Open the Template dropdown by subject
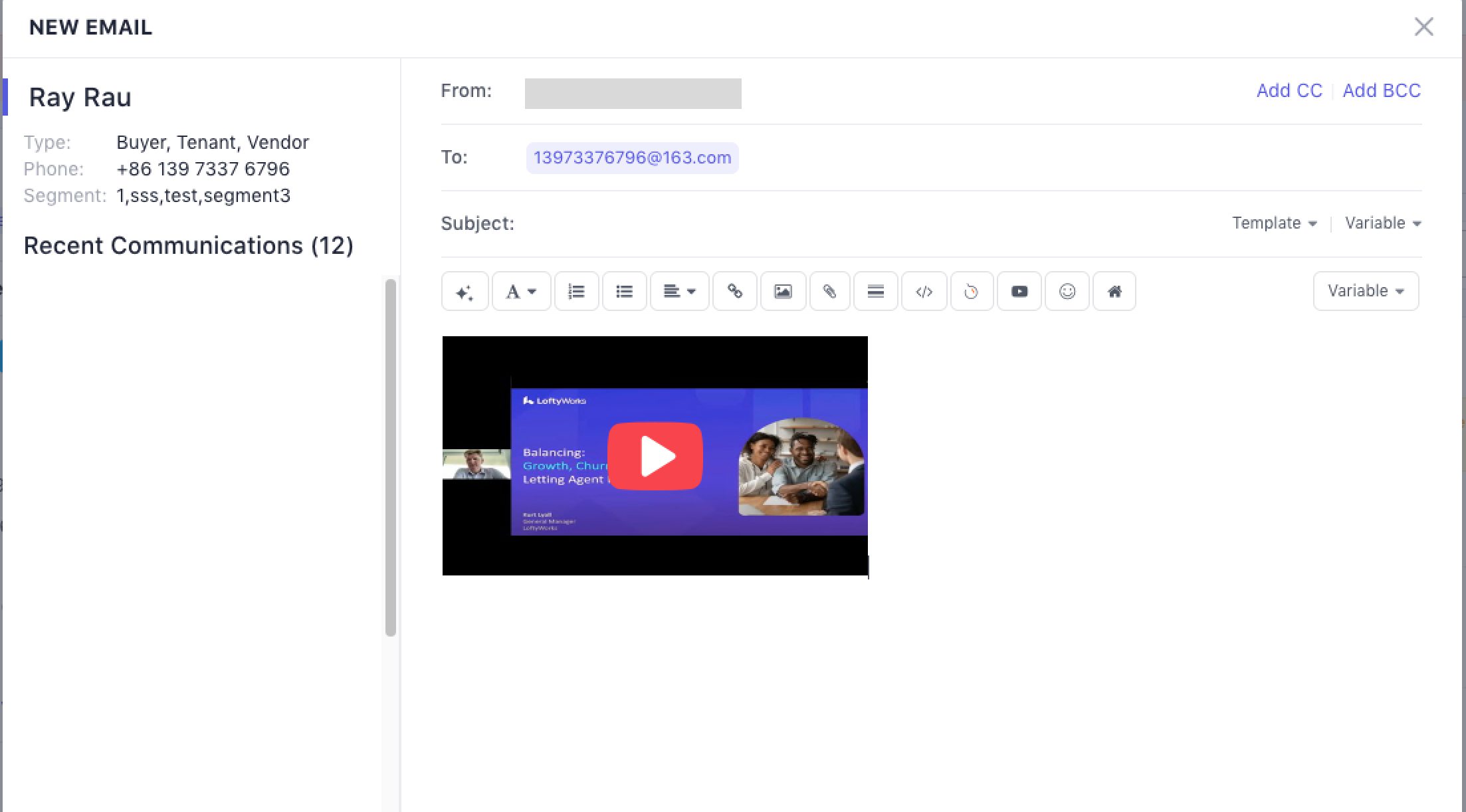1466x812 pixels. (1274, 223)
